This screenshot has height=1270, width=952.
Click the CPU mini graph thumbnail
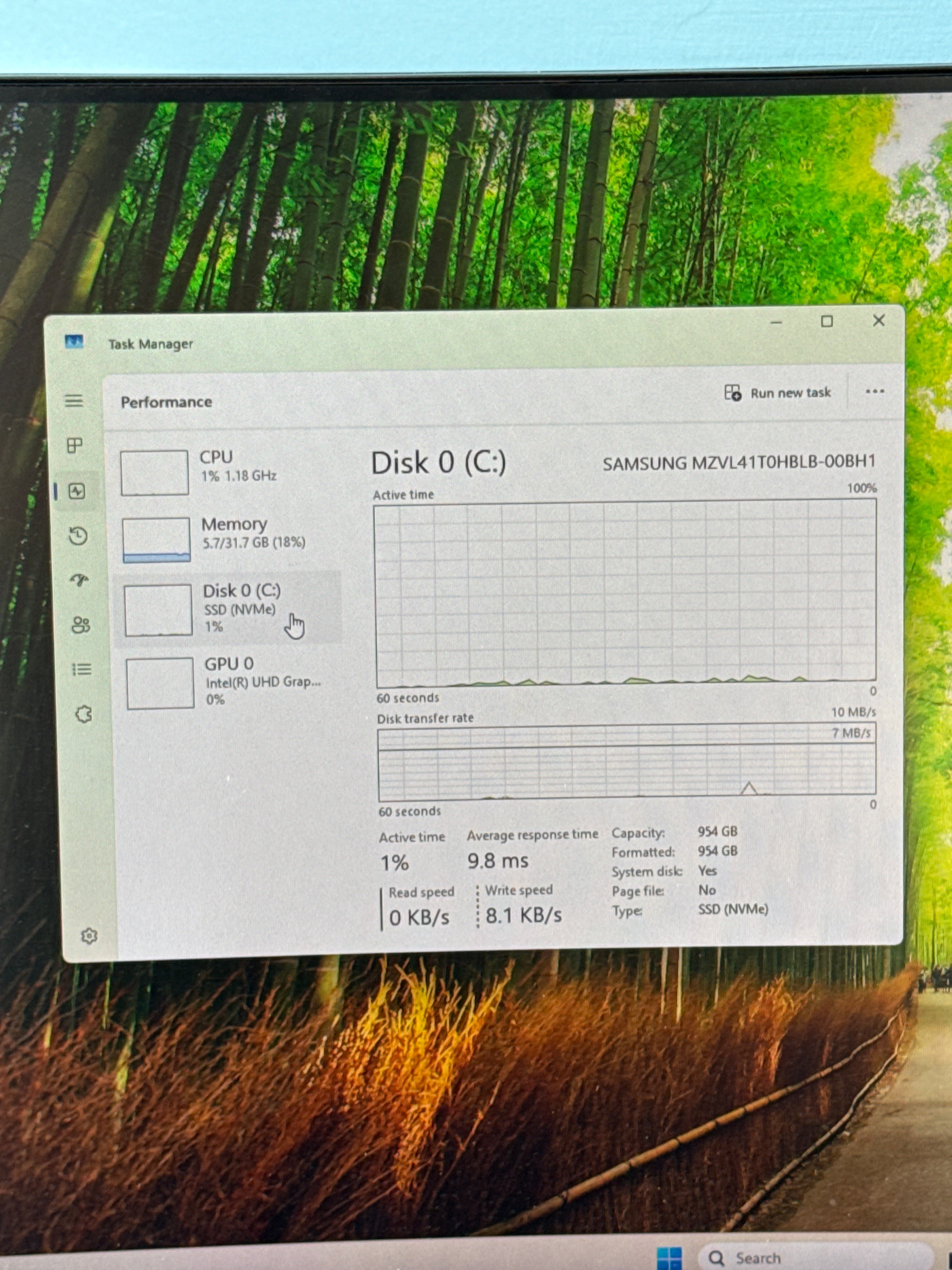(x=154, y=472)
